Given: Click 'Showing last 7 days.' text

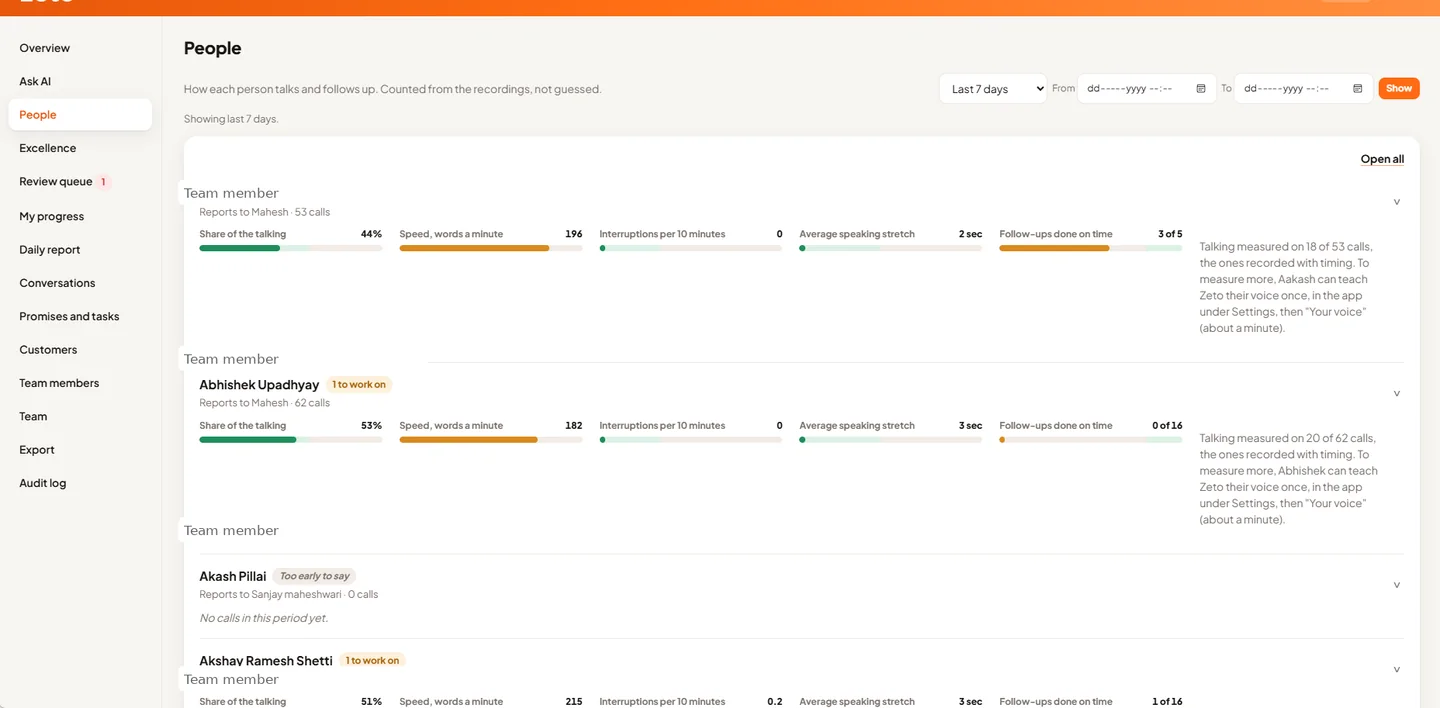Looking at the screenshot, I should [231, 119].
